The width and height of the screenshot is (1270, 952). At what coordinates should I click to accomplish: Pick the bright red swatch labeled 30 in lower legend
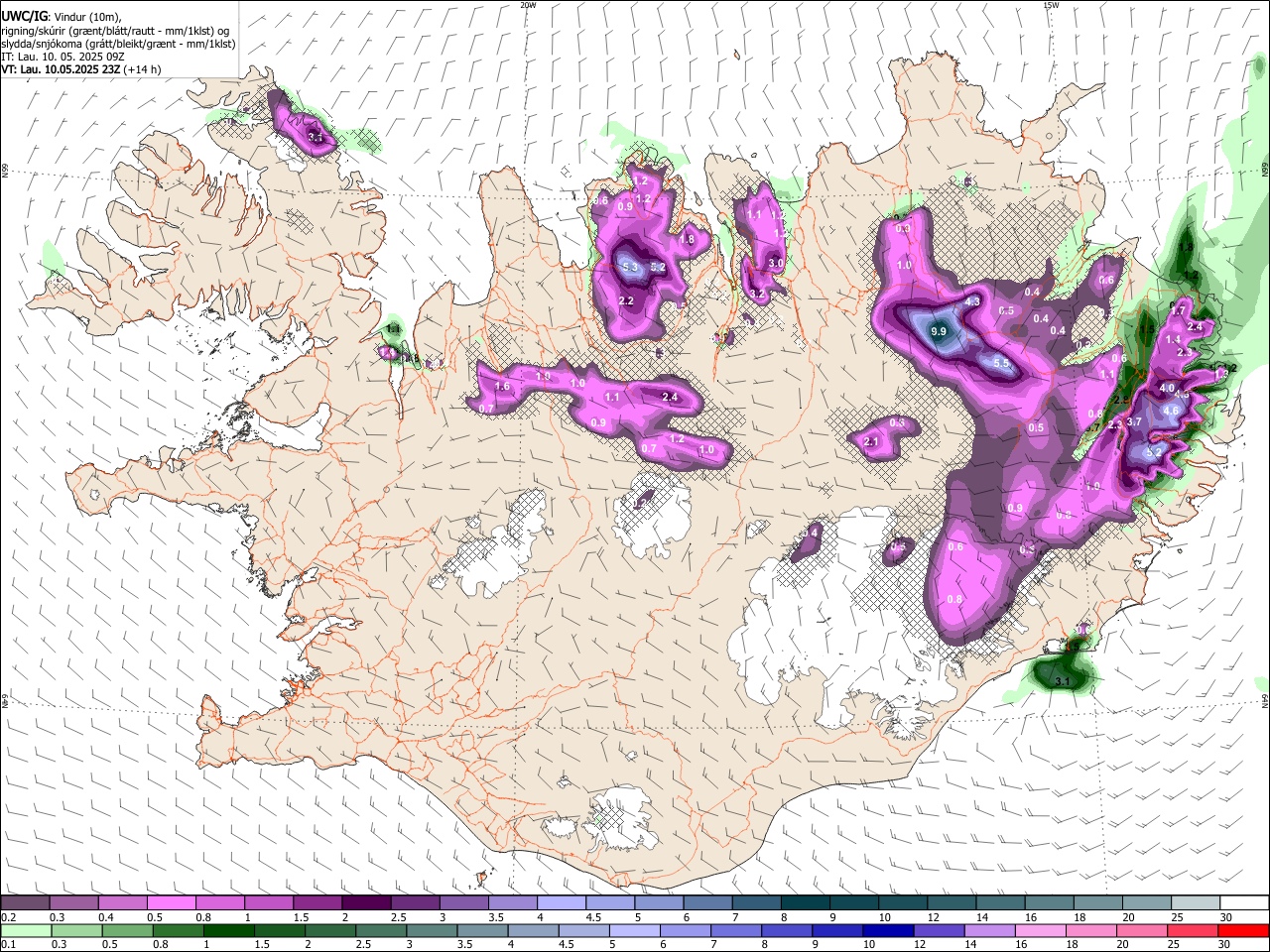1242,930
